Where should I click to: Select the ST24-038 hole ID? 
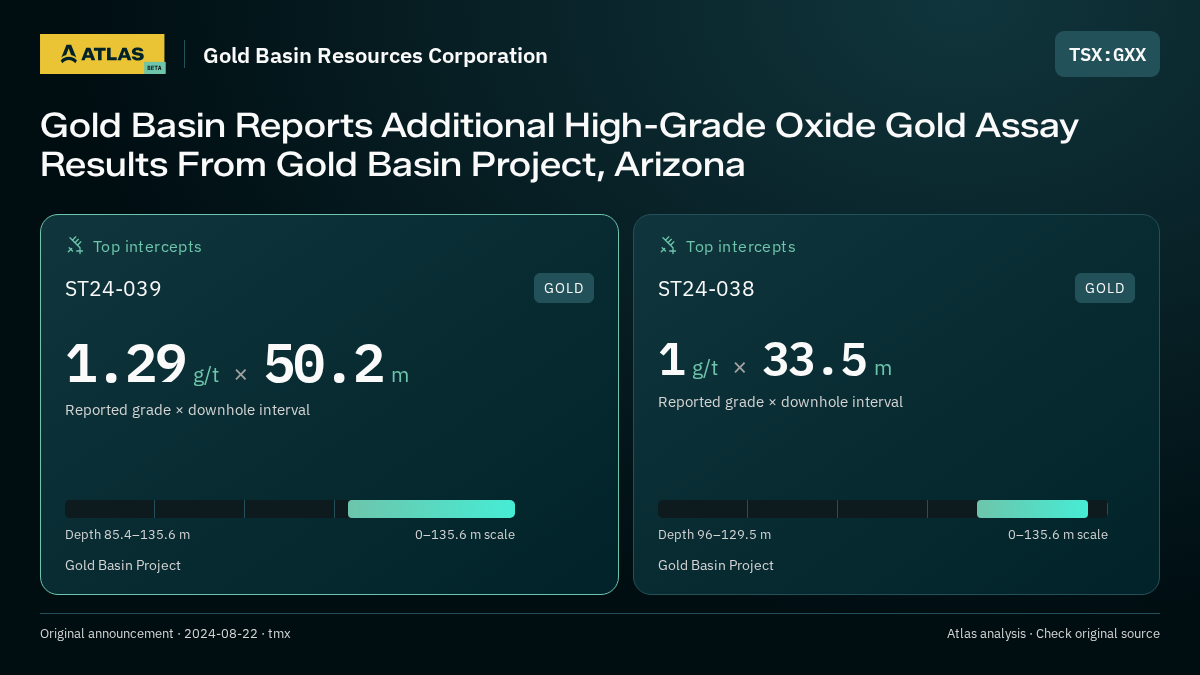click(706, 289)
